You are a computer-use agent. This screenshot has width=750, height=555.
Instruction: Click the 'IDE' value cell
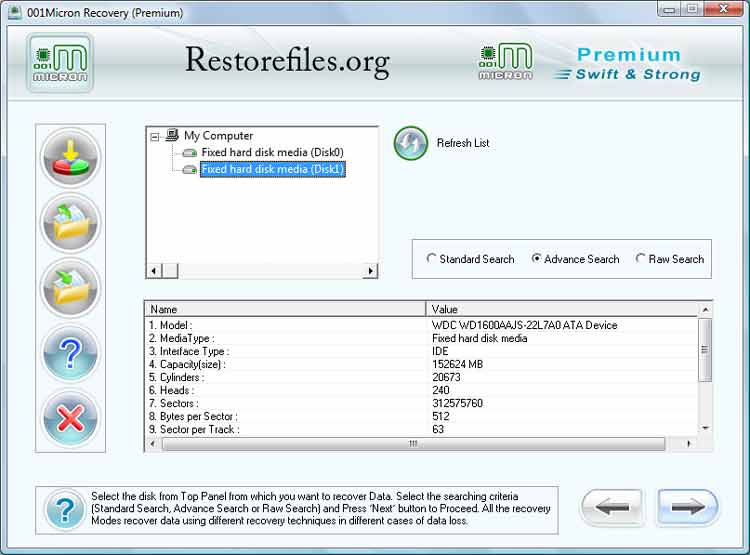[440, 351]
